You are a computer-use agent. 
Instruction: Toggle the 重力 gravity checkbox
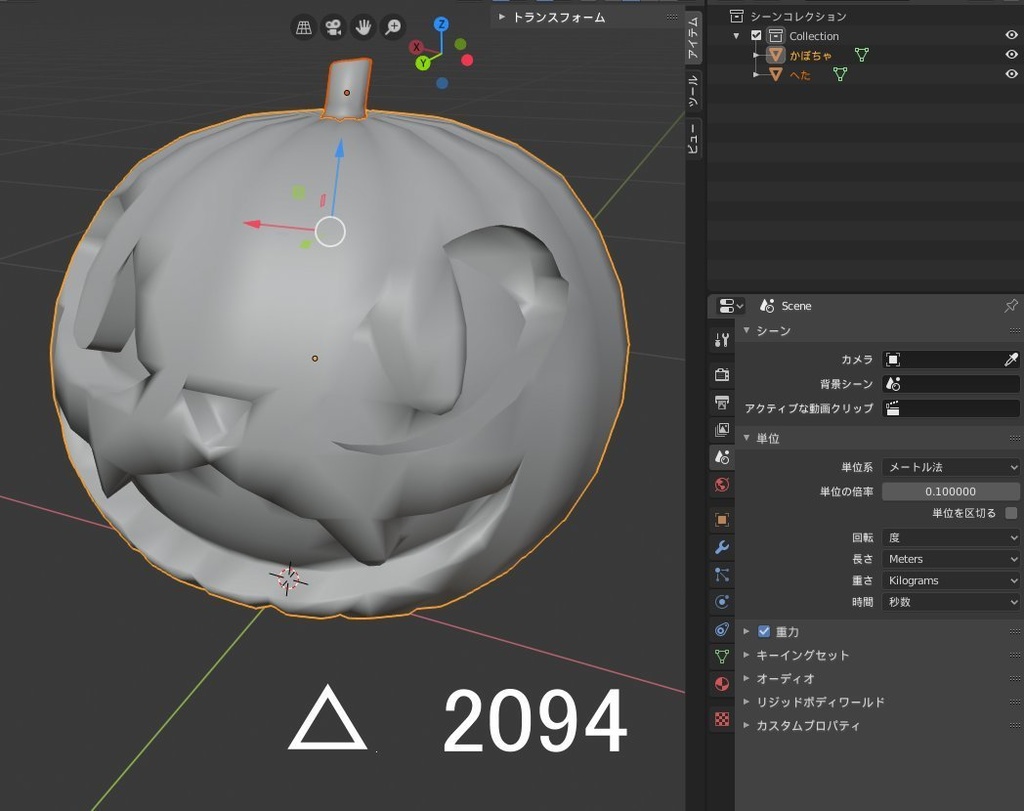[763, 631]
